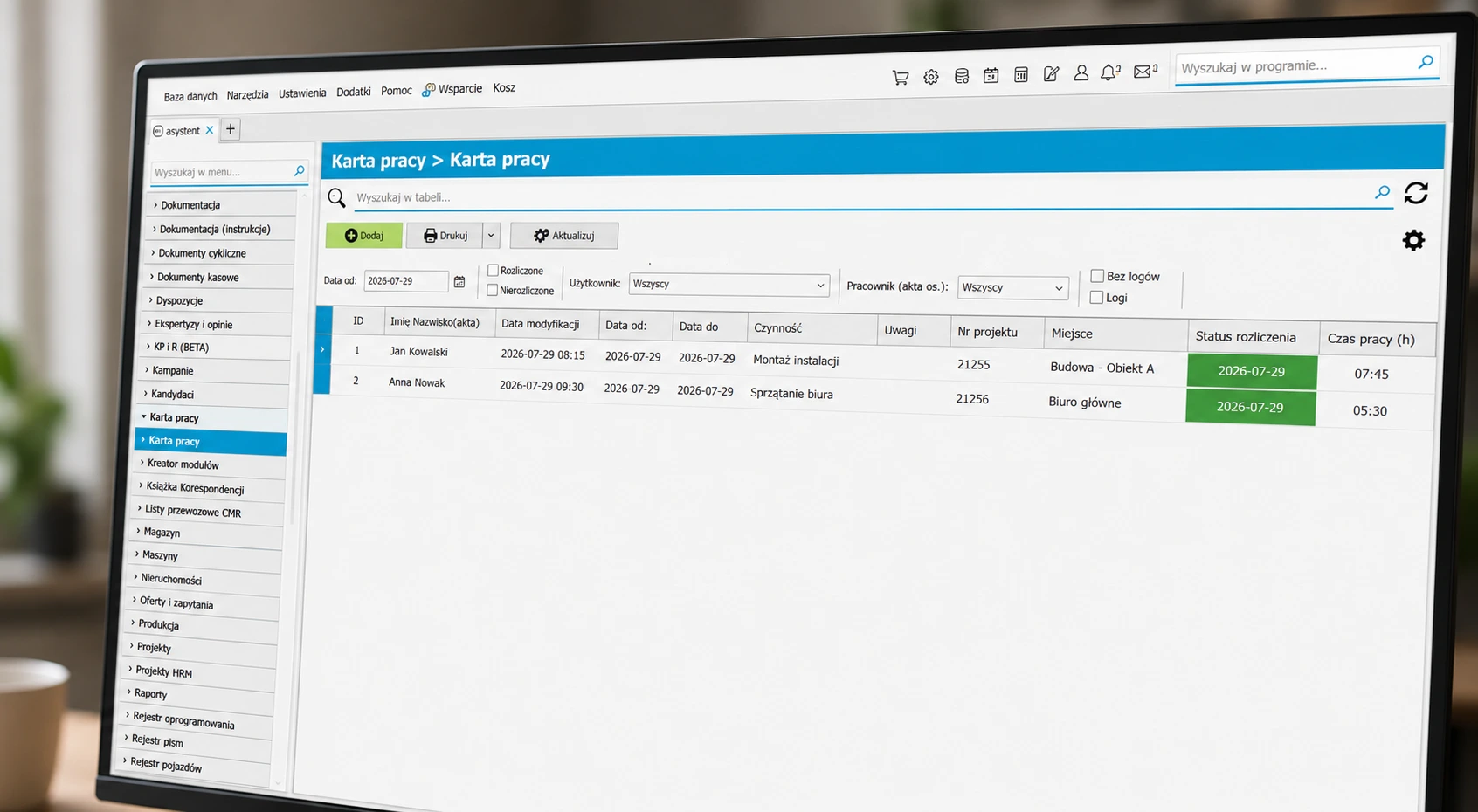Open the Pomoc menu
Screen dimensions: 1478x812
tap(397, 91)
